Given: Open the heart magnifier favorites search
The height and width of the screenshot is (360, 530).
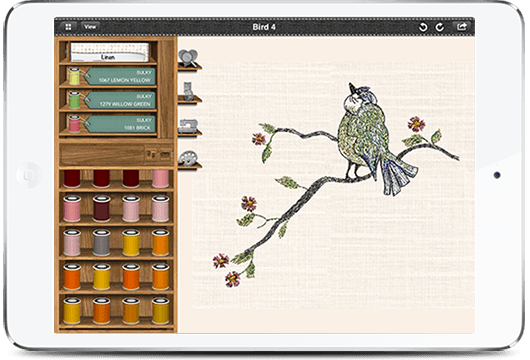Looking at the screenshot, I should click(x=188, y=58).
